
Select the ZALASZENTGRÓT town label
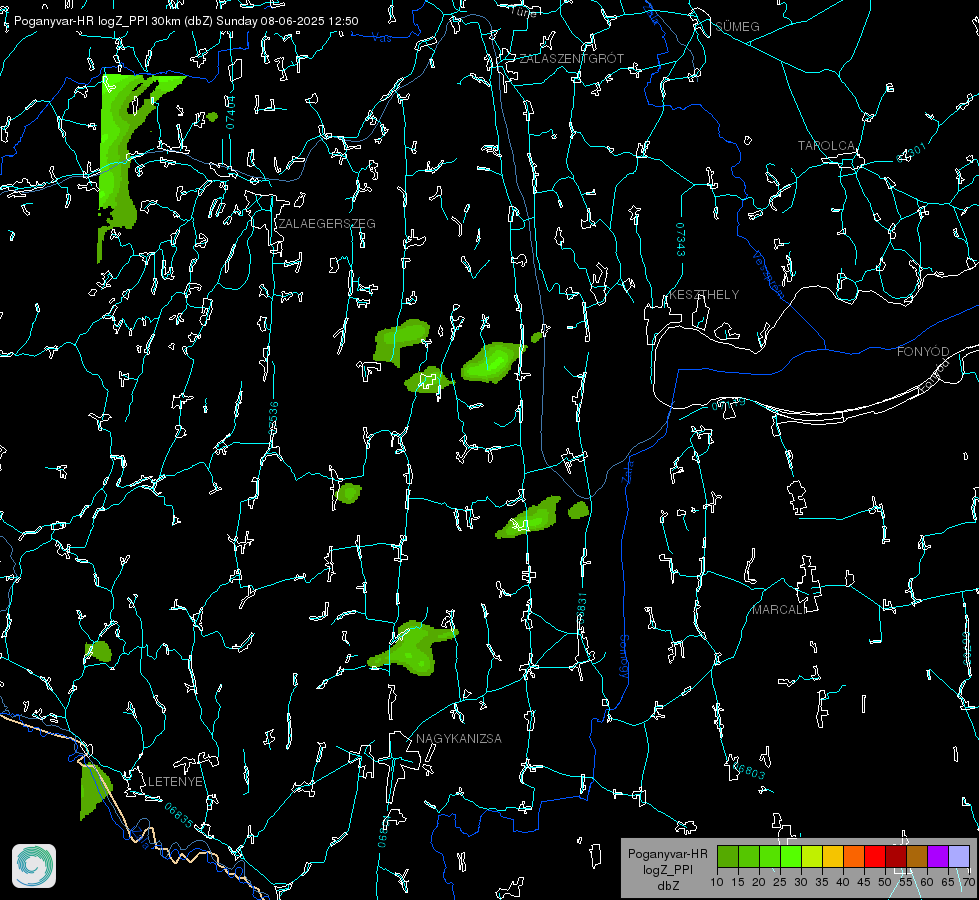[571, 59]
